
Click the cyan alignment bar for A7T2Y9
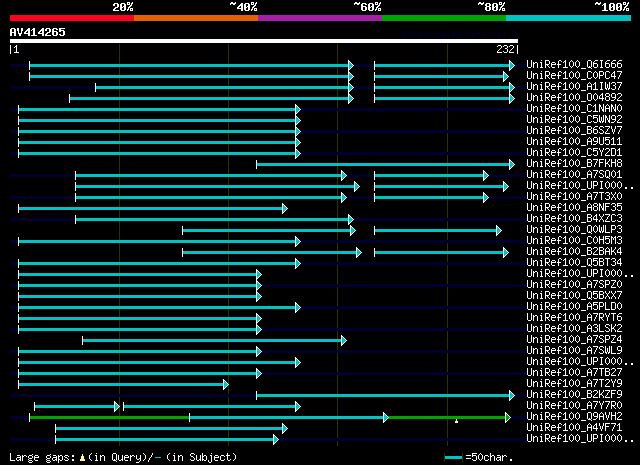[123, 385]
